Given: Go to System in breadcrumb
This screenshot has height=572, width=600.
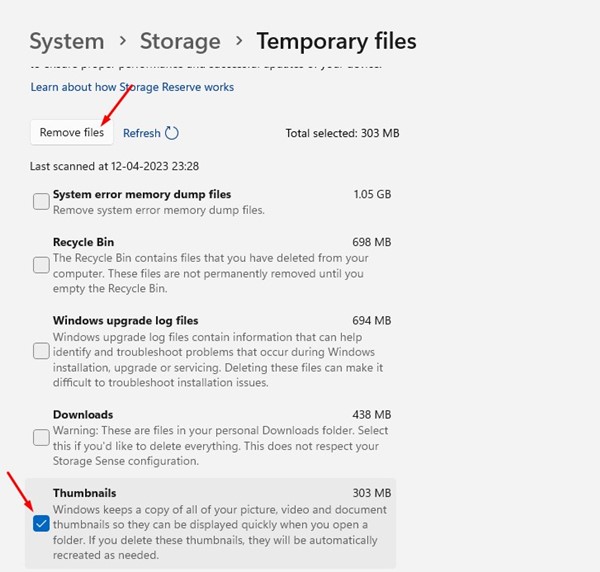Looking at the screenshot, I should click(66, 41).
